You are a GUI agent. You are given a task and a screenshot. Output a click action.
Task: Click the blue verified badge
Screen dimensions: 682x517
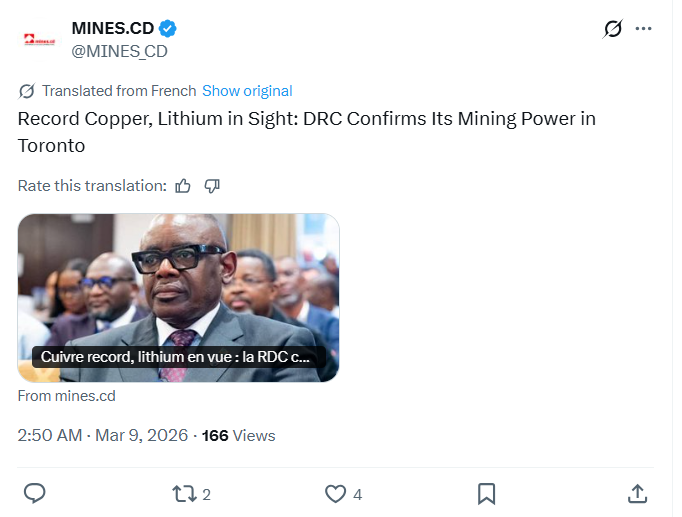click(x=168, y=28)
